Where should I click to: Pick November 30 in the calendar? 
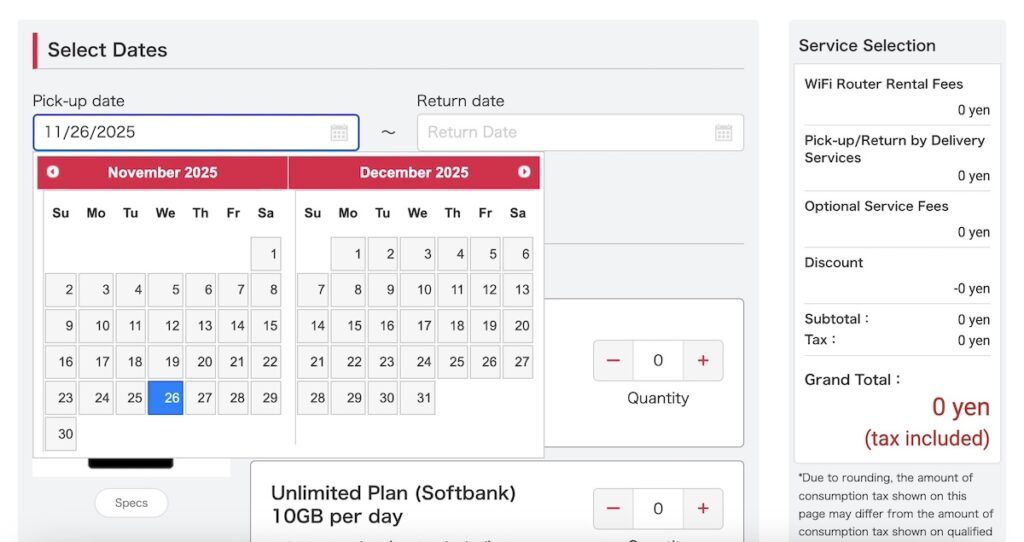pyautogui.click(x=61, y=434)
